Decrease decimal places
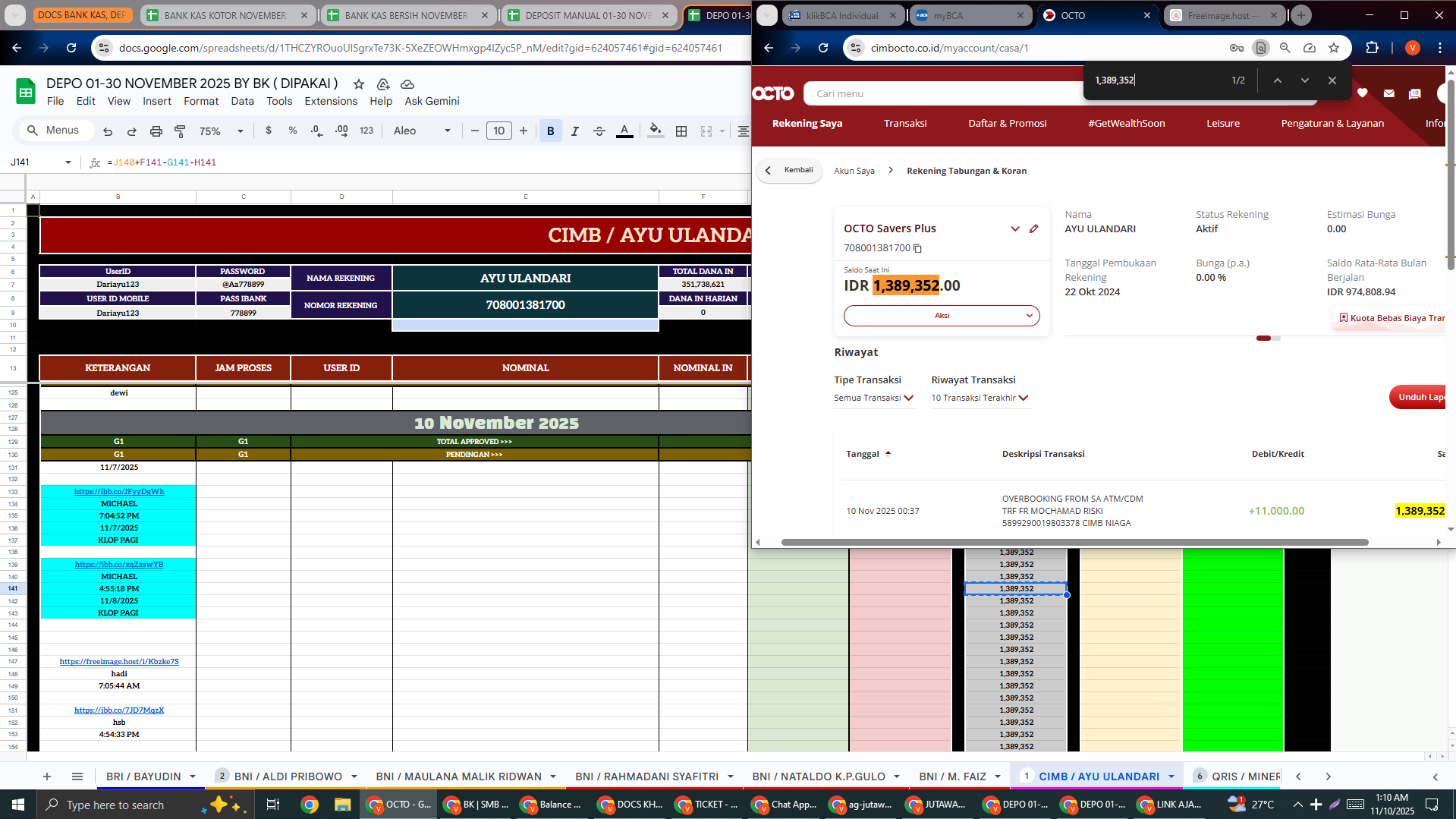Screen dimensions: 1456x819 point(316,131)
